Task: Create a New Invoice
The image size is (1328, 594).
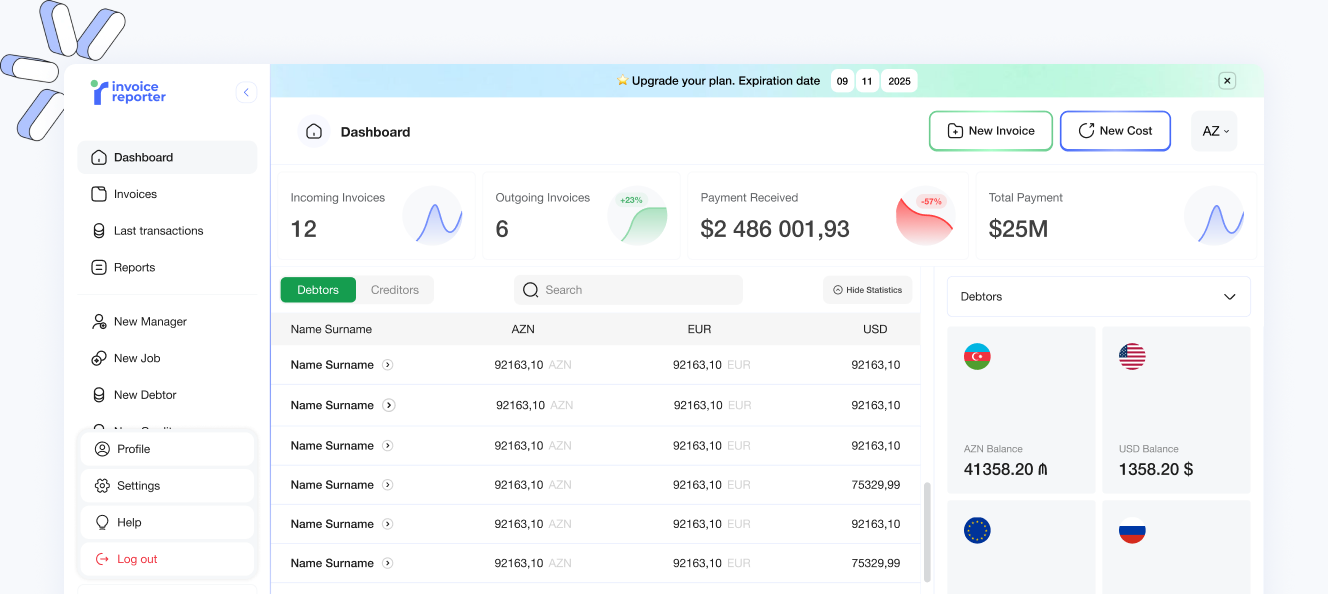Action: [x=991, y=131]
